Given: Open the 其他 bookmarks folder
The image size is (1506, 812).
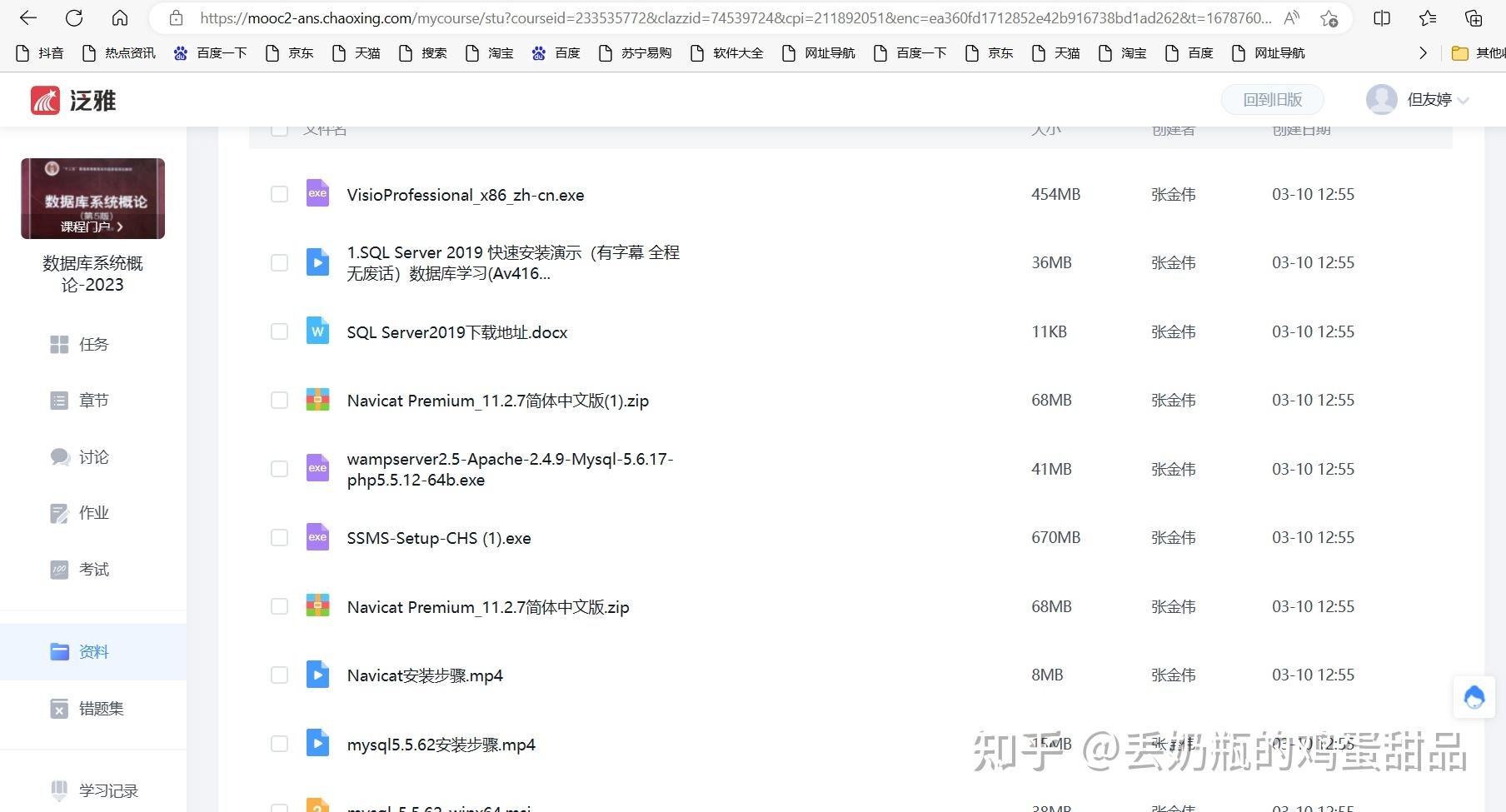Looking at the screenshot, I should coord(1478,52).
